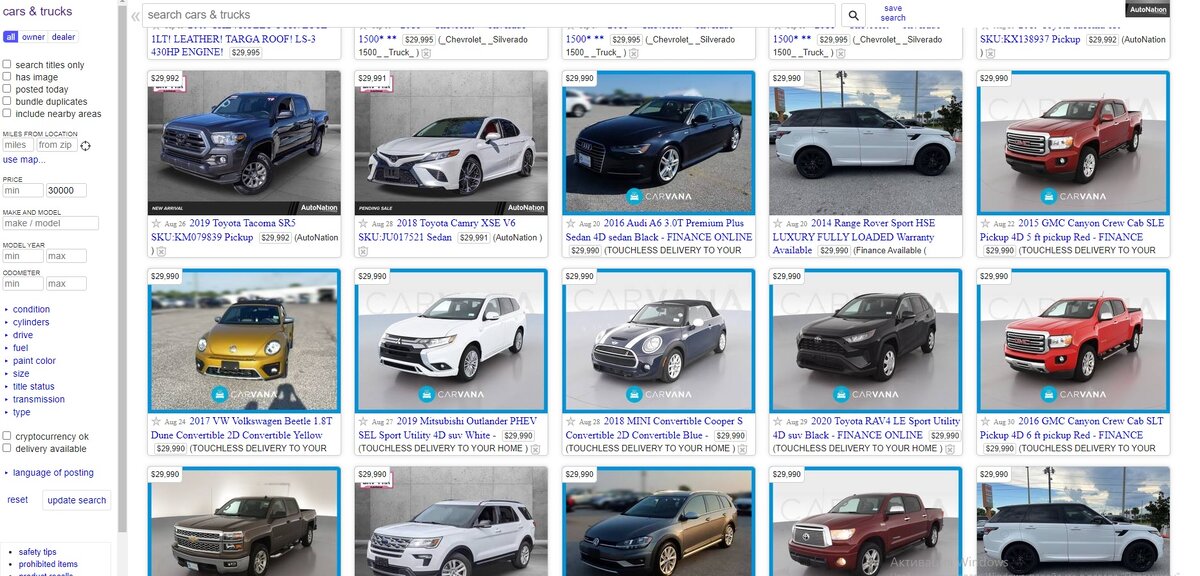Check delivery available option
The height and width of the screenshot is (576, 1200).
point(7,449)
